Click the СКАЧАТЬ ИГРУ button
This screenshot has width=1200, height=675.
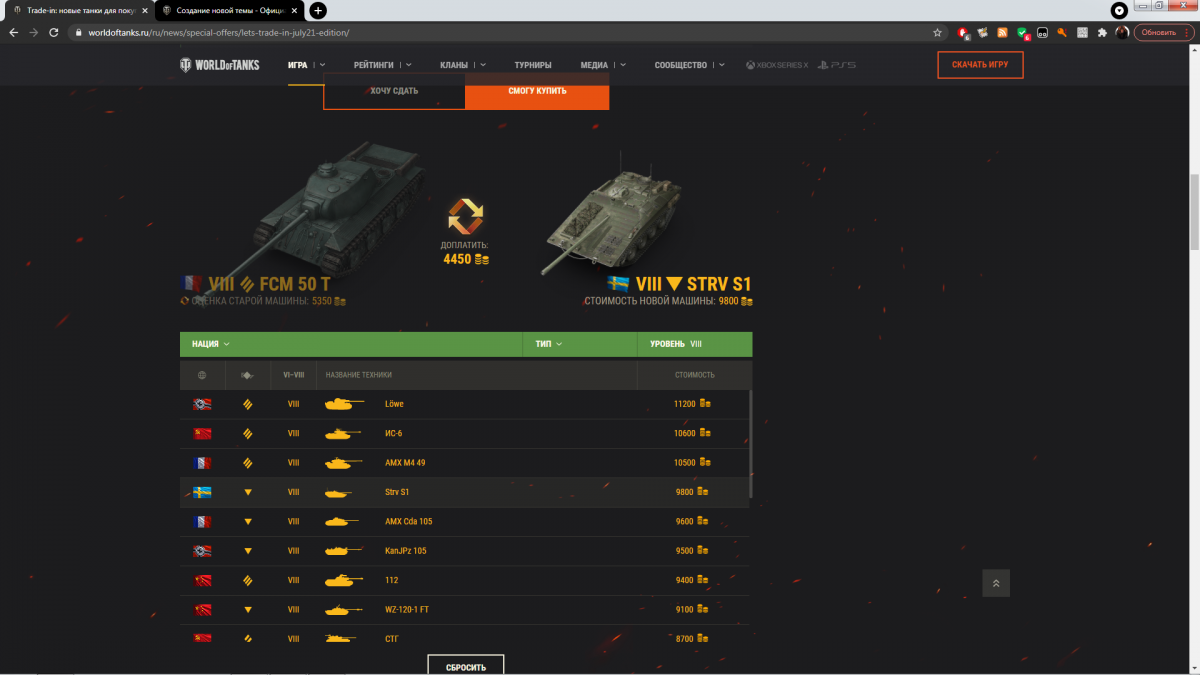coord(980,65)
